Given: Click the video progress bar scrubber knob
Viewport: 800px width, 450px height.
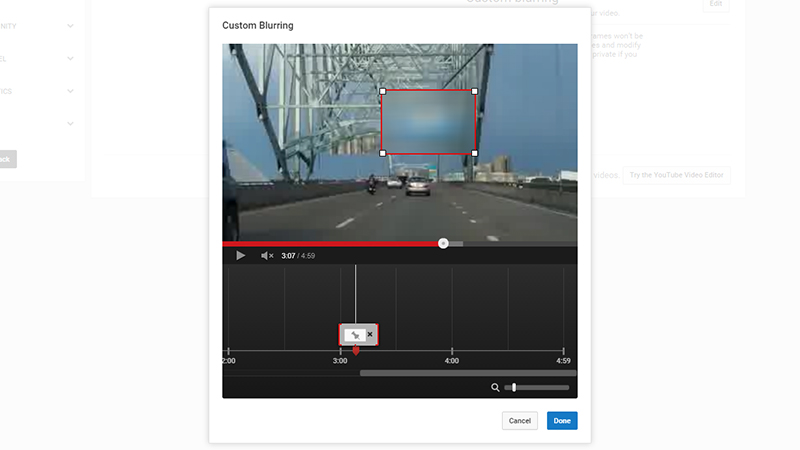Looking at the screenshot, I should point(443,244).
